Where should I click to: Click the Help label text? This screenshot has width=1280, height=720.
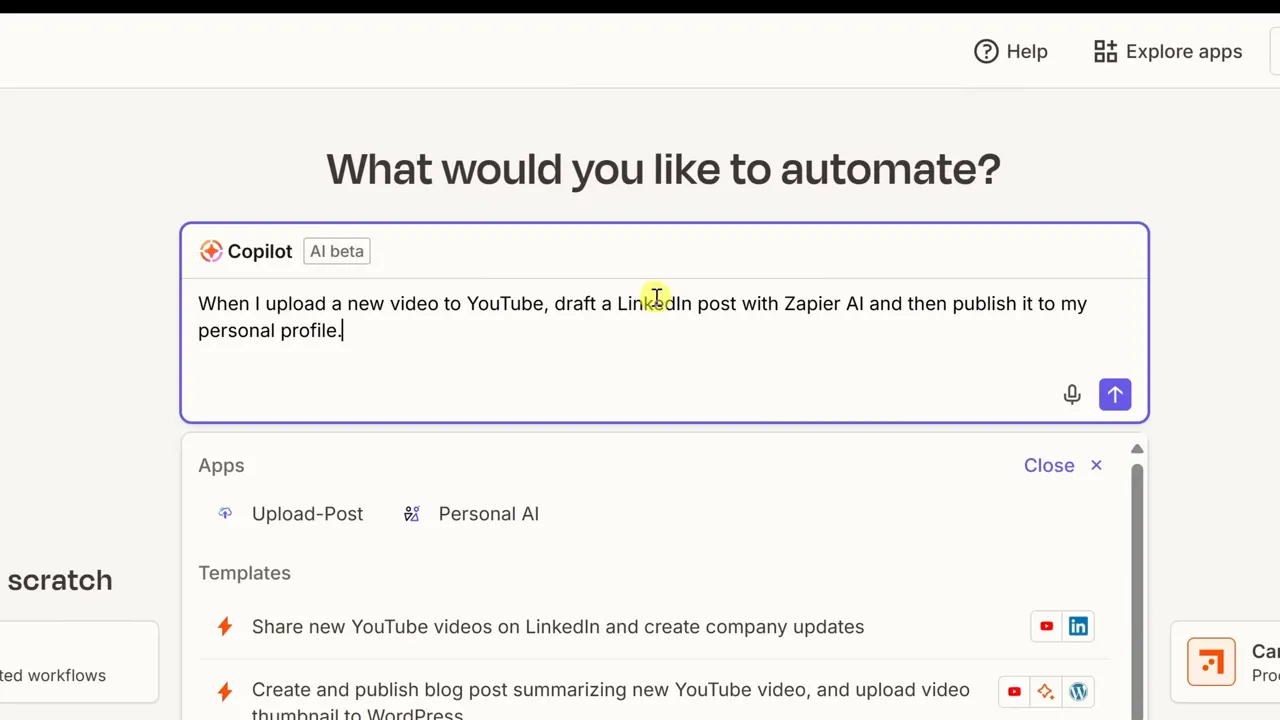[1027, 52]
